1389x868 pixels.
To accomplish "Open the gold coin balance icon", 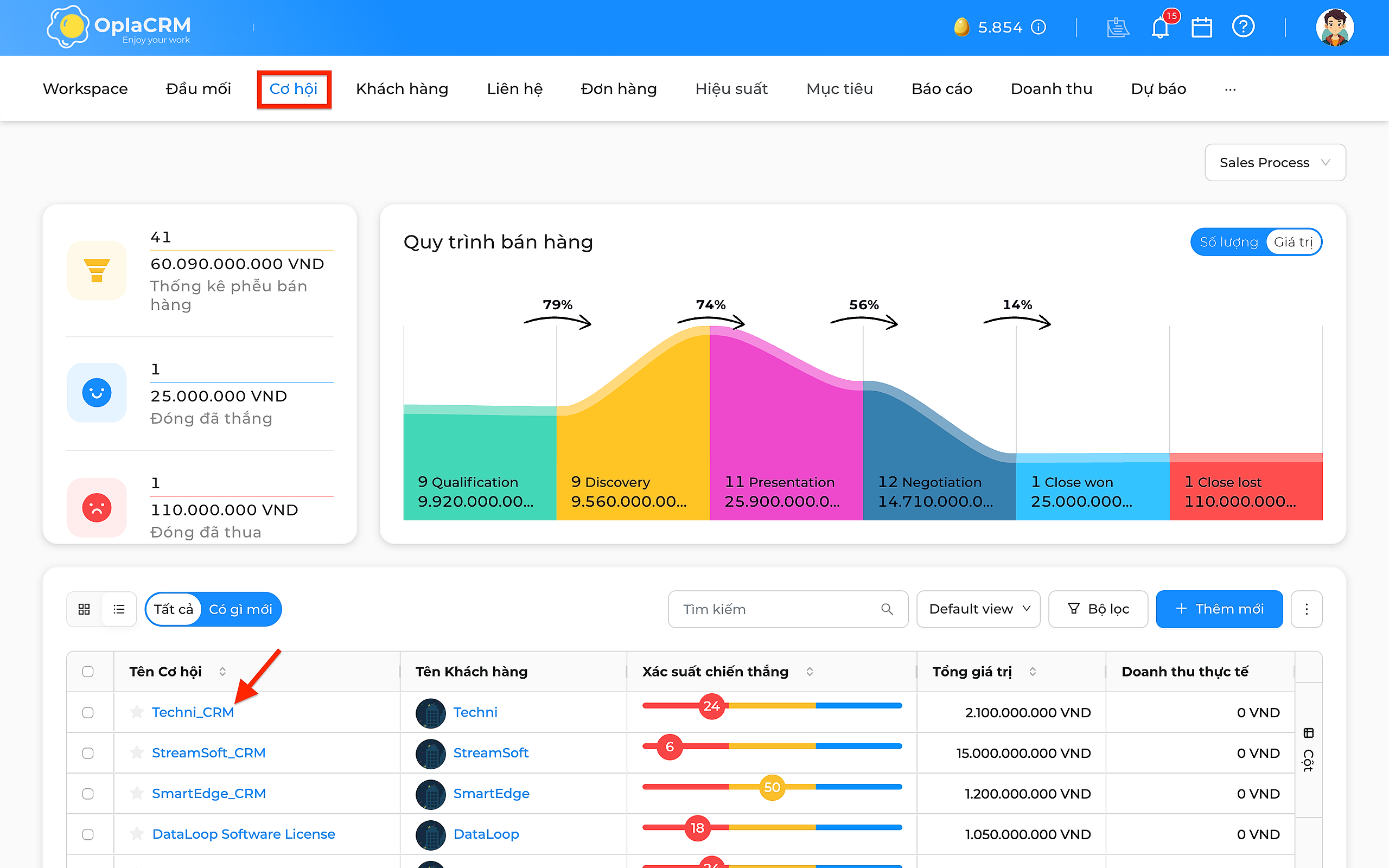I will [961, 27].
